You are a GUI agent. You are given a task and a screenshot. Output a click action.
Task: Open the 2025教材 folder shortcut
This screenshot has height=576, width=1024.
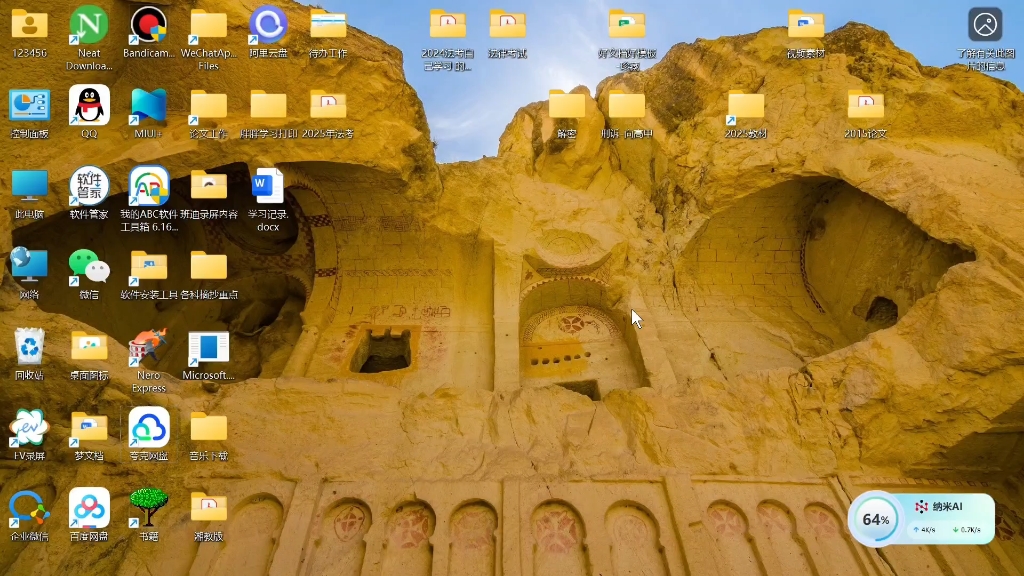click(746, 105)
